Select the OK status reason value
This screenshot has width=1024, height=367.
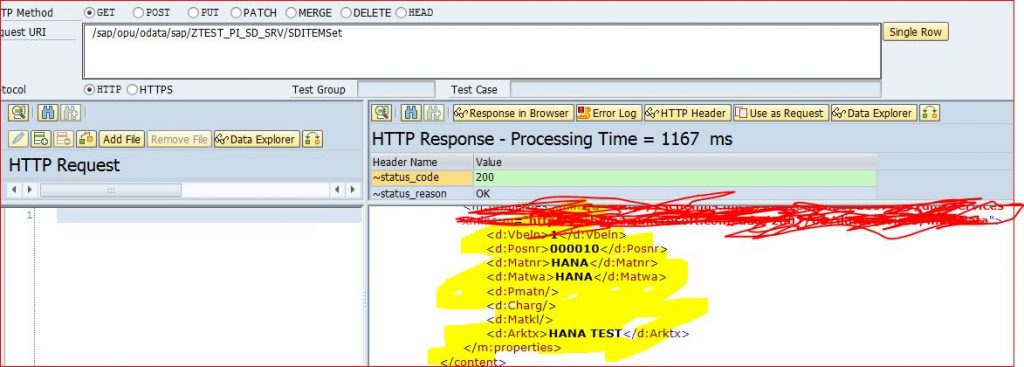click(675, 193)
